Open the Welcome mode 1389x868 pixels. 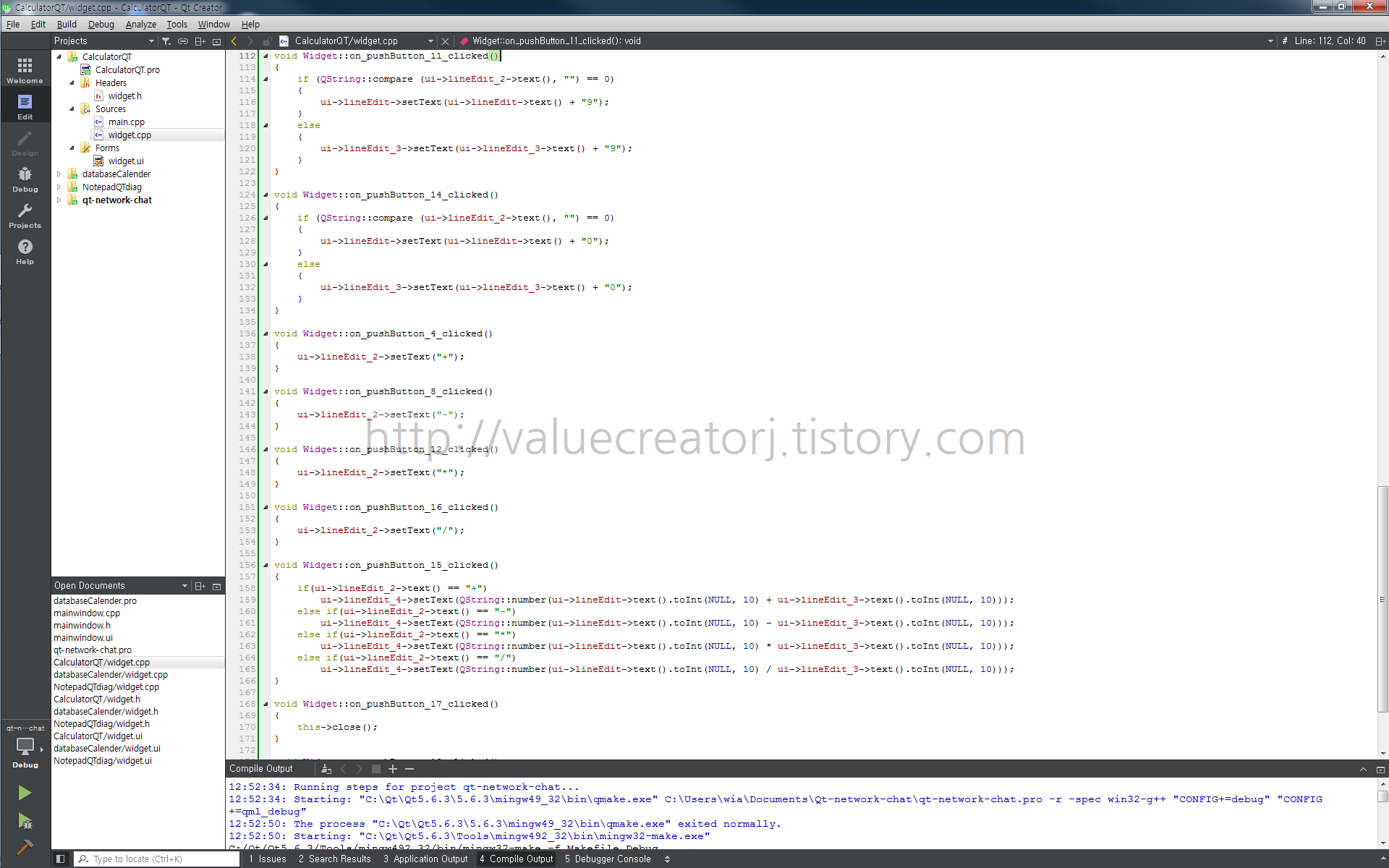tap(25, 71)
